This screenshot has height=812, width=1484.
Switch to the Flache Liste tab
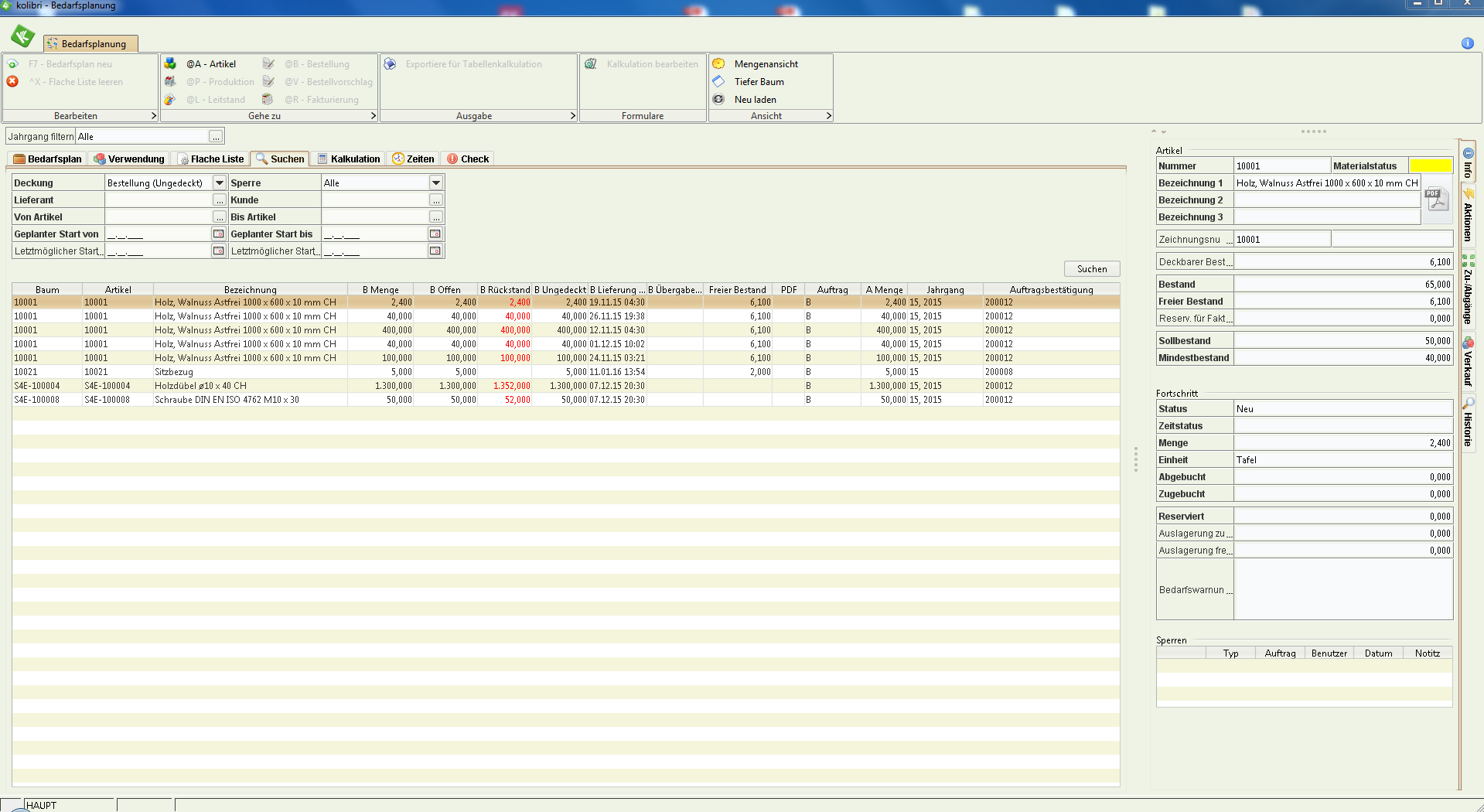[211, 159]
